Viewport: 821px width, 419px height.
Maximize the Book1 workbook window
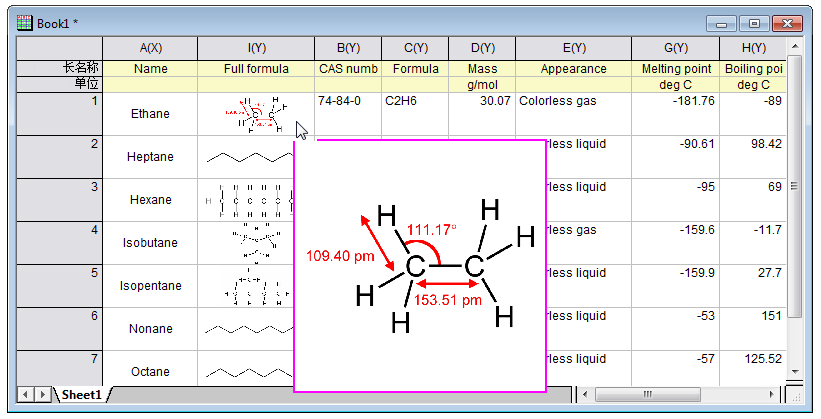tap(753, 22)
